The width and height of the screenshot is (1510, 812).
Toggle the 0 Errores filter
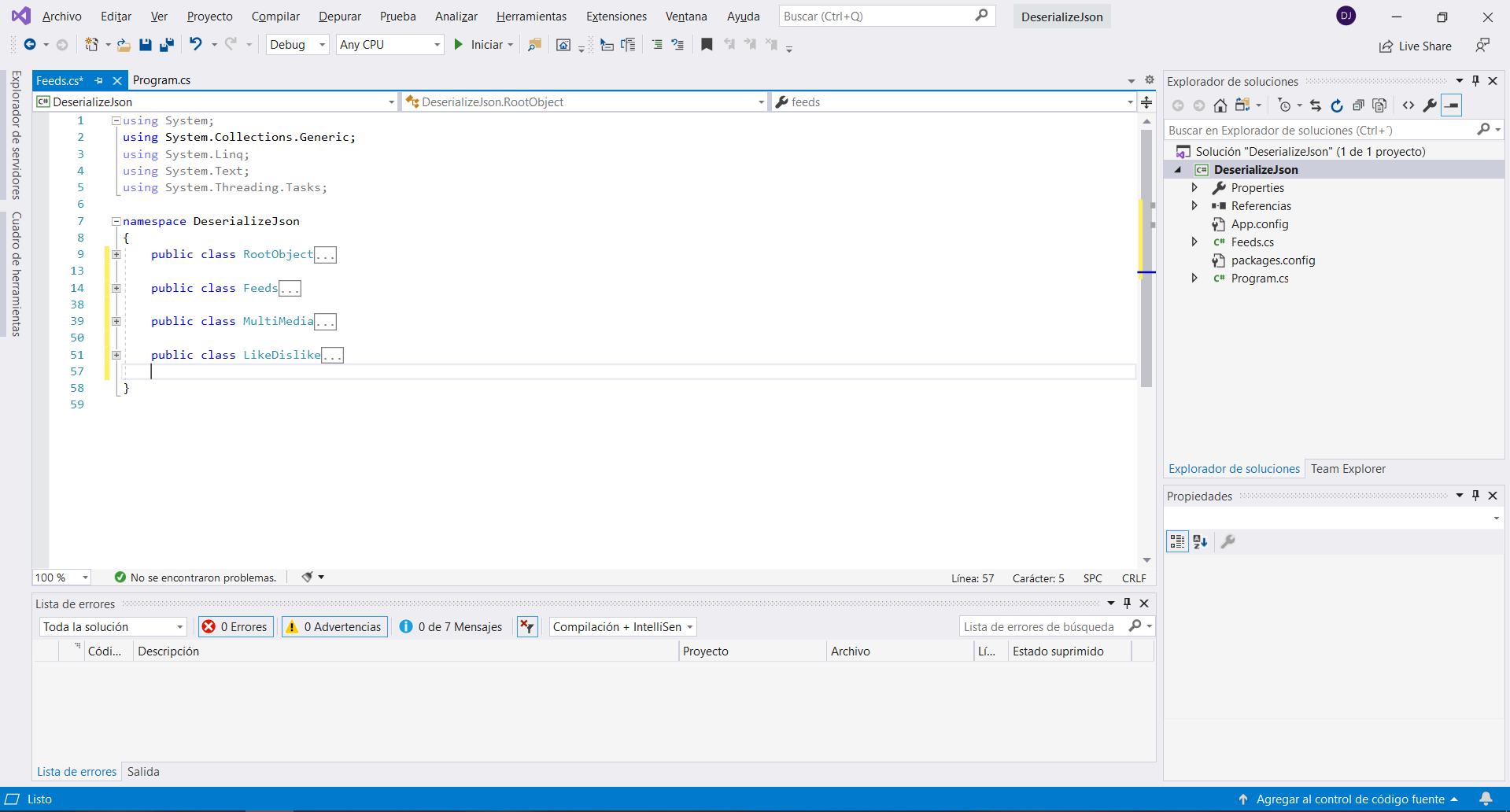coord(236,627)
